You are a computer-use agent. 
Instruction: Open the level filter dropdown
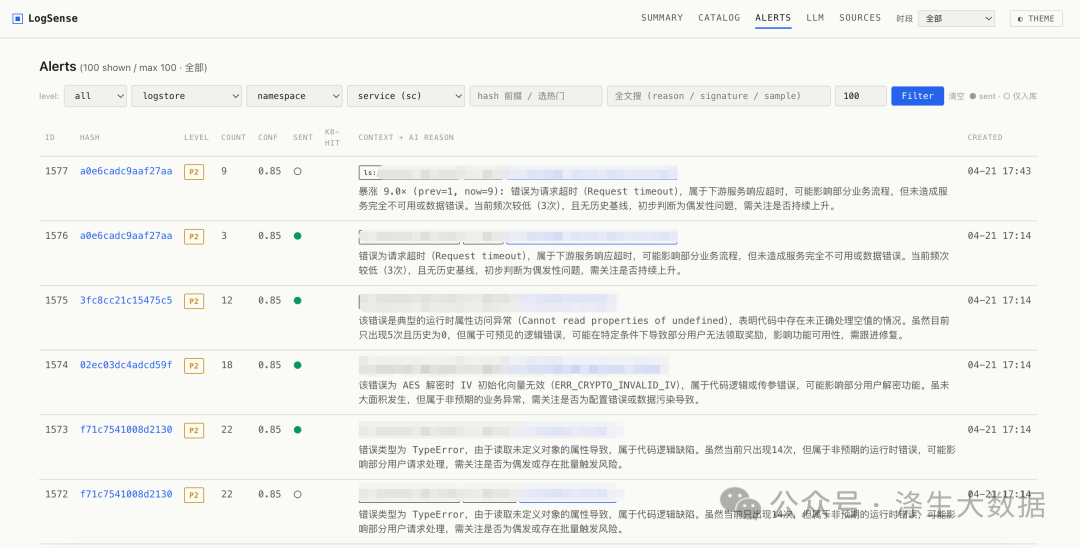coord(96,96)
